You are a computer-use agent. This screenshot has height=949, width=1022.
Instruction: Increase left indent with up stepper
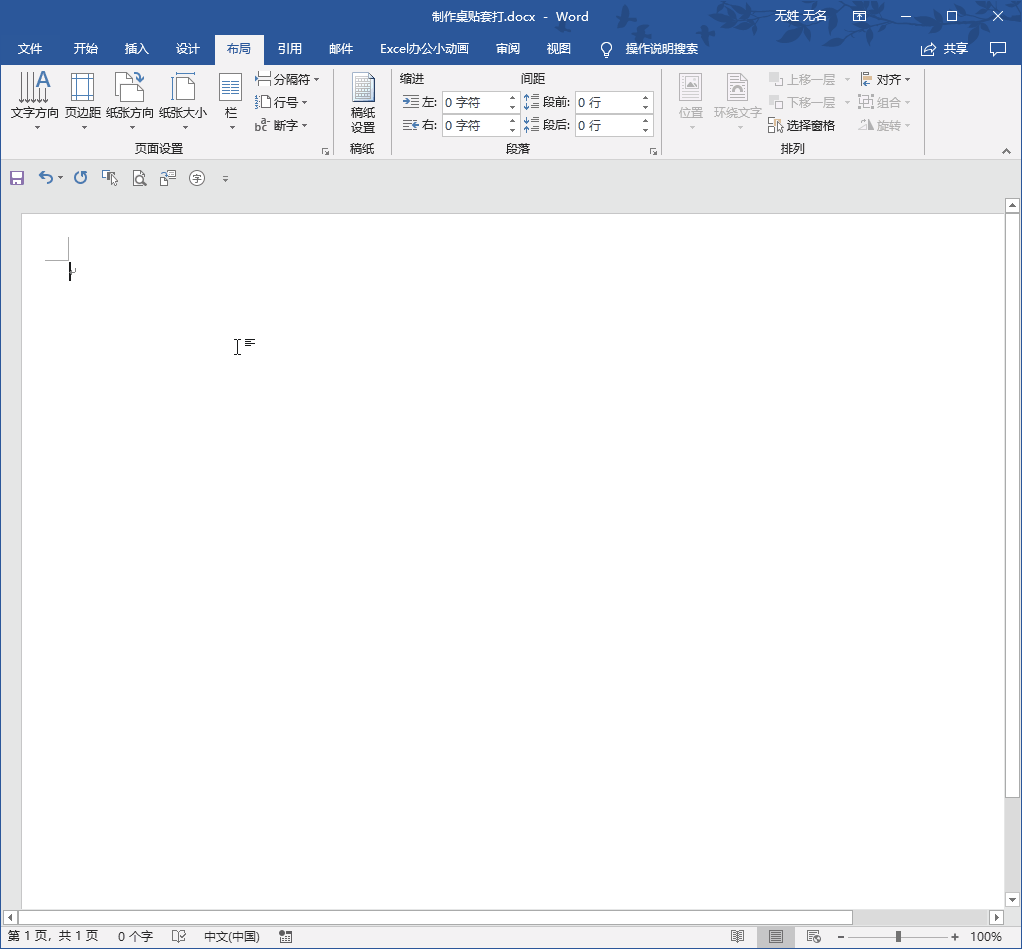tap(512, 98)
